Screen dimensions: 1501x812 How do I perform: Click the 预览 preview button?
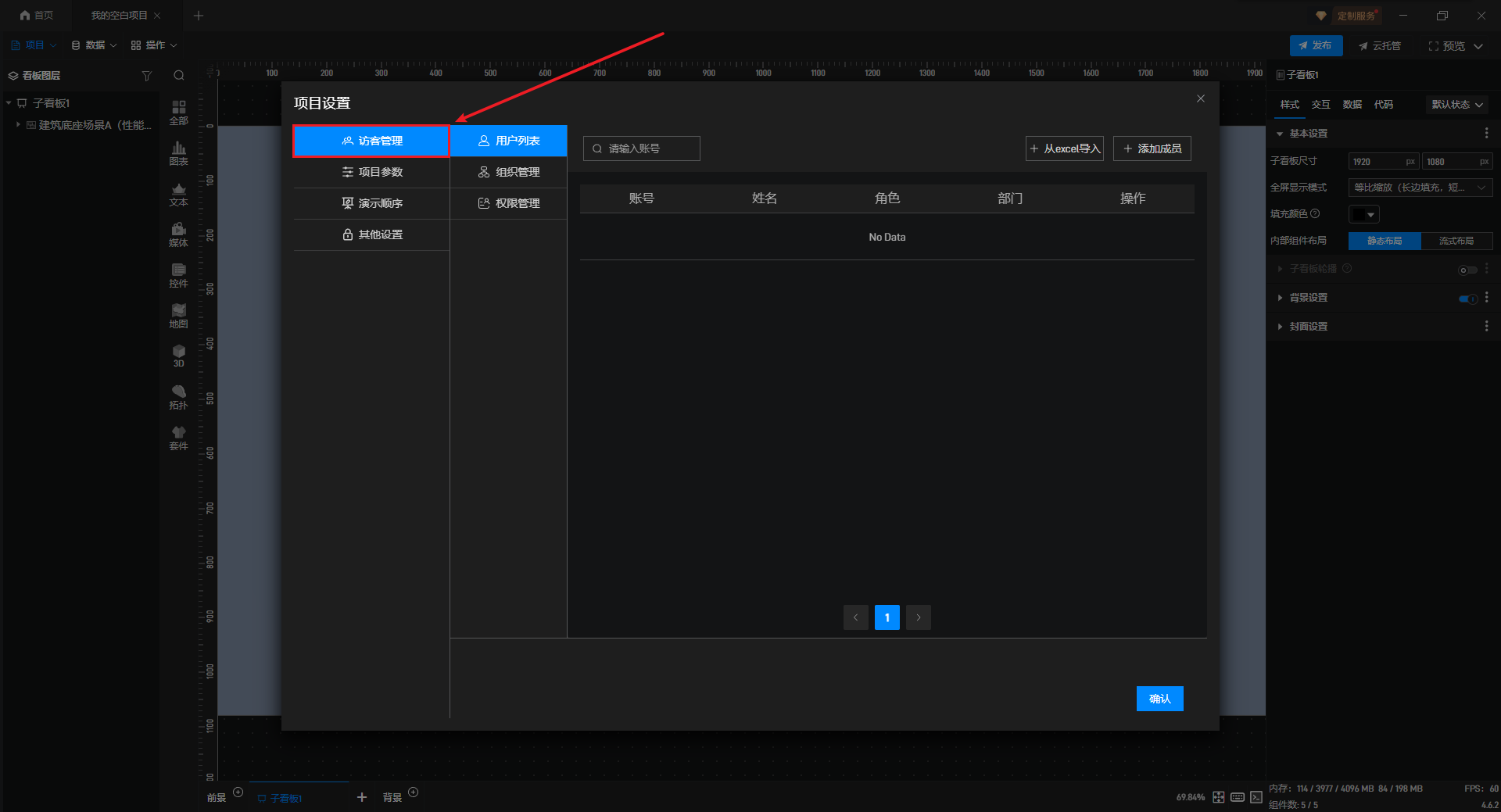pyautogui.click(x=1447, y=46)
